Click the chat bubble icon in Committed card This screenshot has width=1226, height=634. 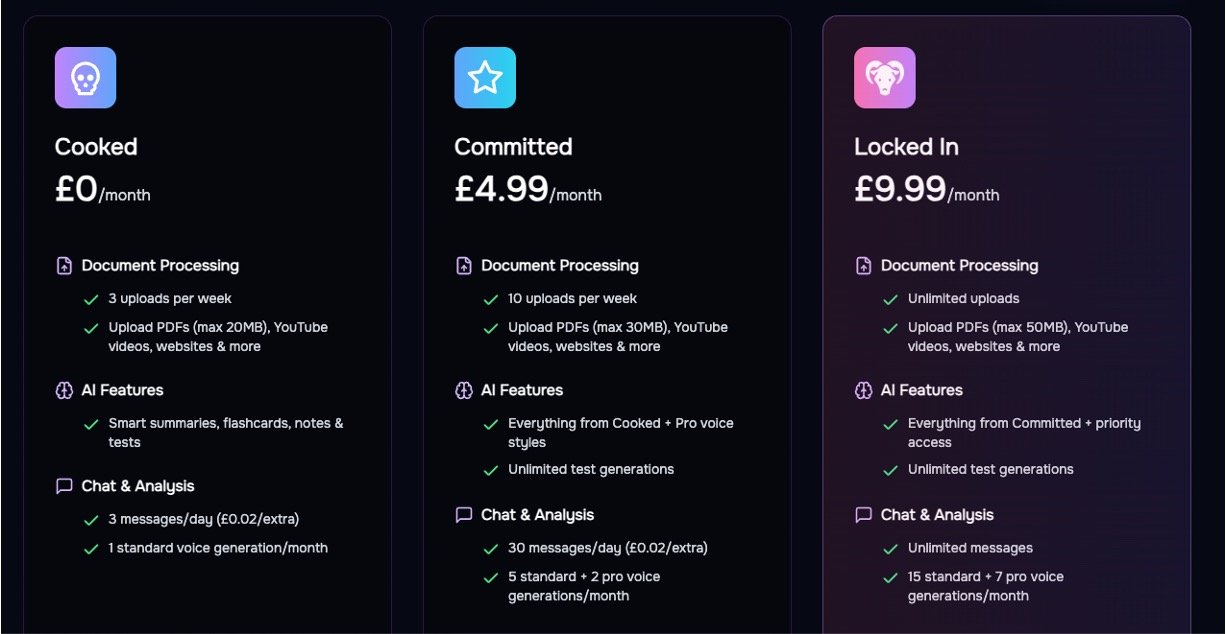[464, 515]
